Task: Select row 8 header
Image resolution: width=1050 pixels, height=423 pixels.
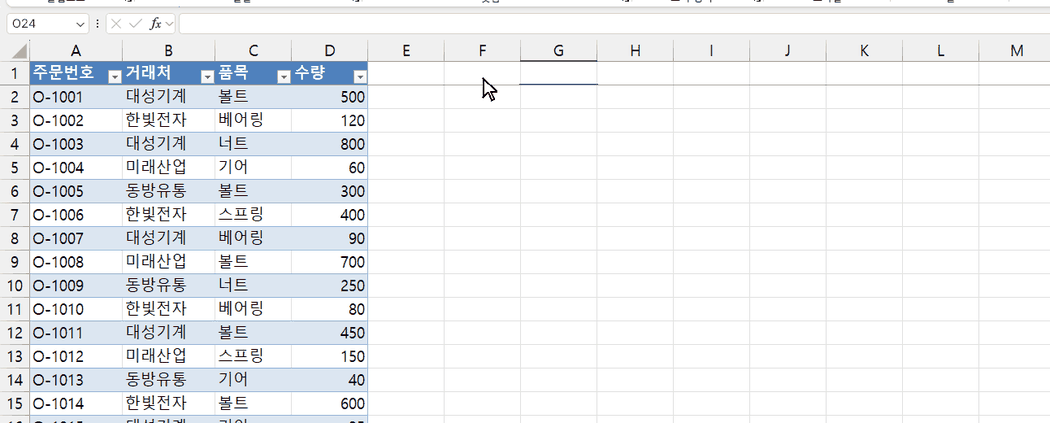Action: [x=15, y=238]
